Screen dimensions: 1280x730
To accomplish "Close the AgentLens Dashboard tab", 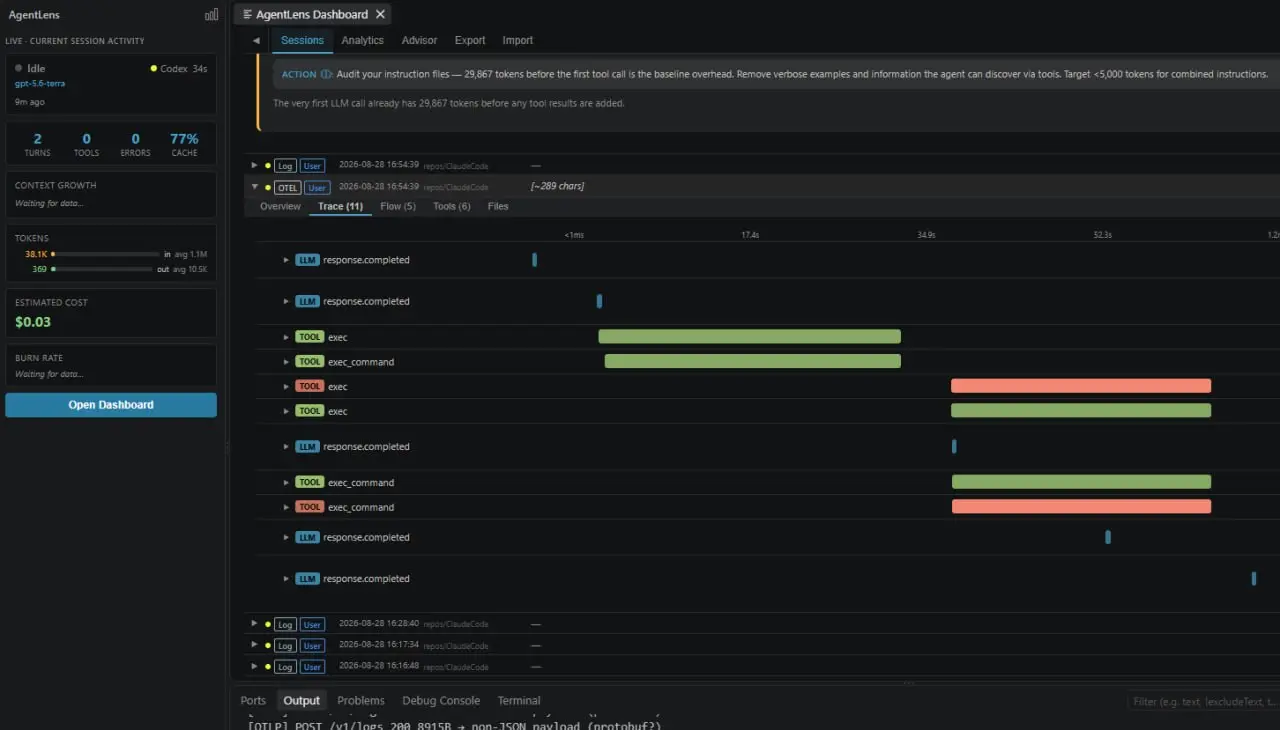I will tap(380, 15).
